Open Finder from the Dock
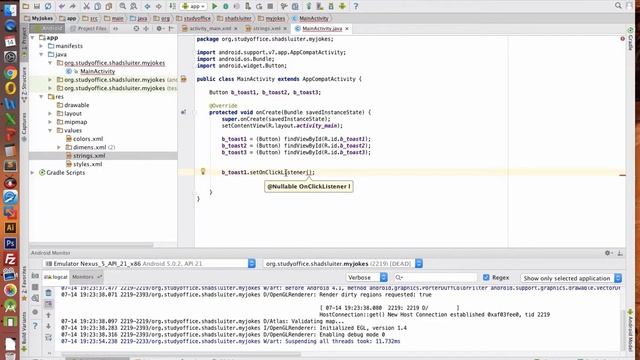Image resolution: width=640 pixels, height=360 pixels. 10,10
